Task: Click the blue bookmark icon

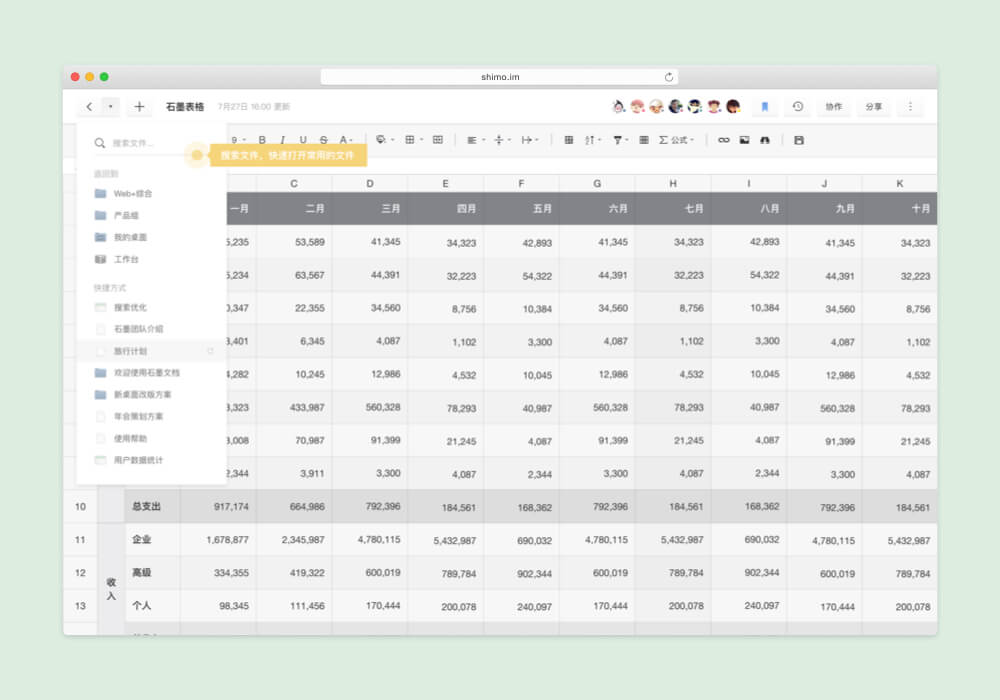Action: click(764, 106)
